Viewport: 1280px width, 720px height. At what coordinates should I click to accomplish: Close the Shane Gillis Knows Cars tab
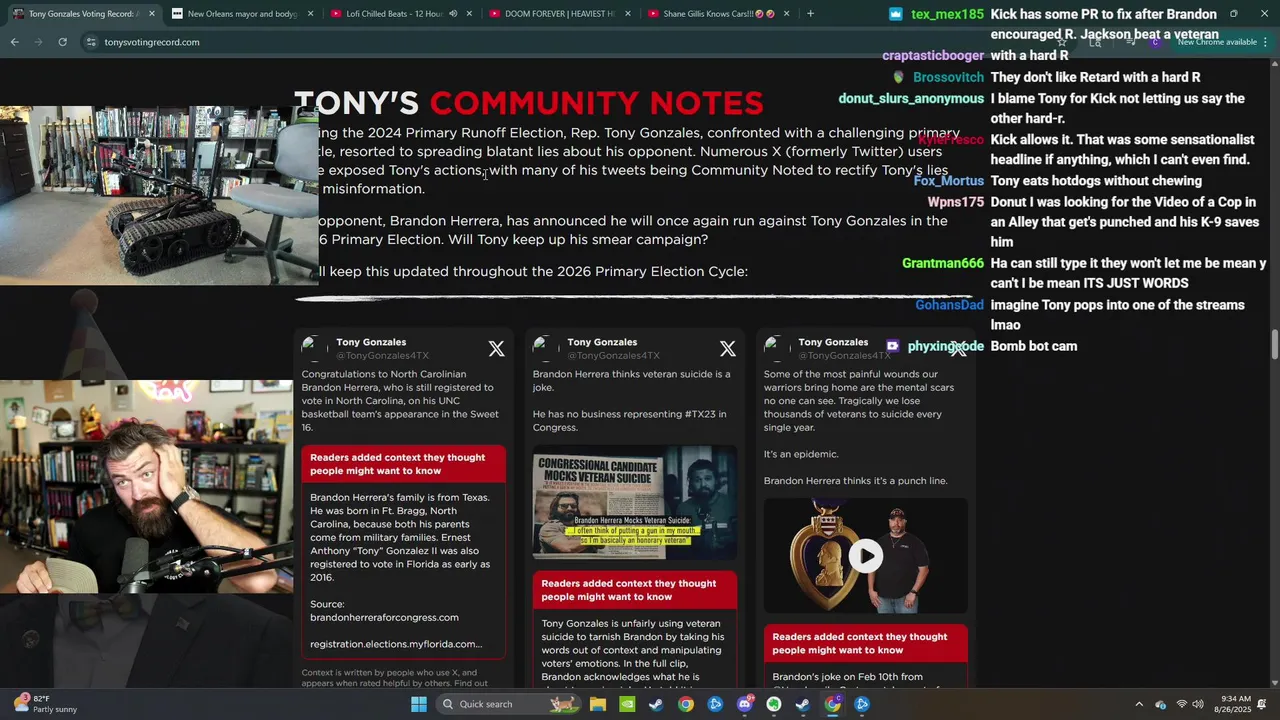(x=786, y=14)
